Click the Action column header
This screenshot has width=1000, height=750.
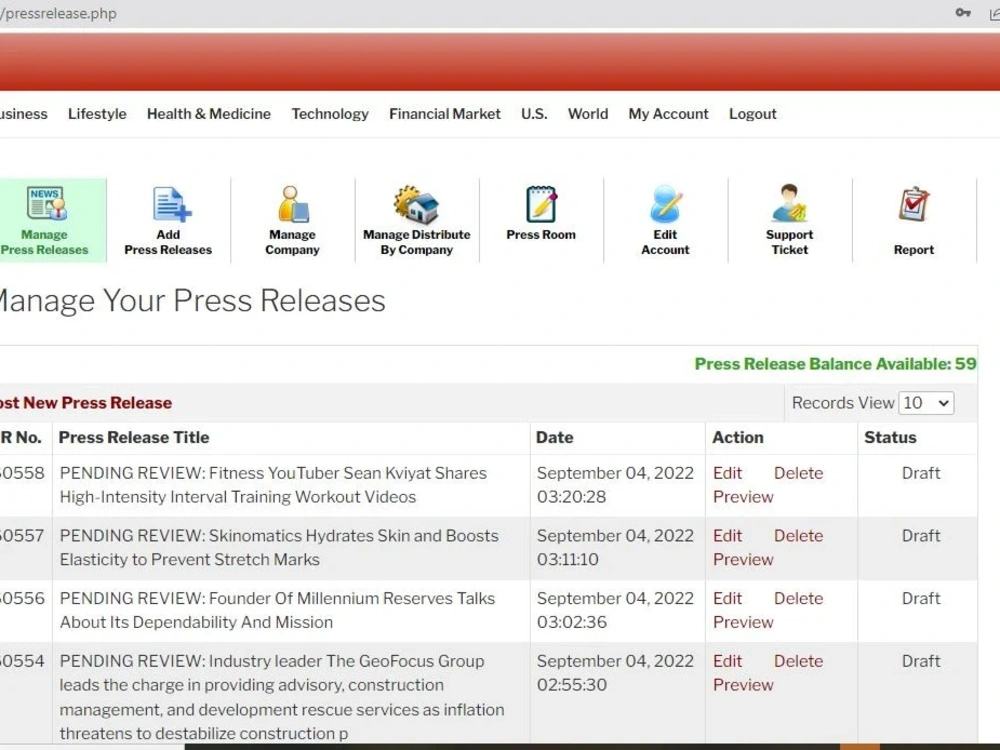pos(737,438)
